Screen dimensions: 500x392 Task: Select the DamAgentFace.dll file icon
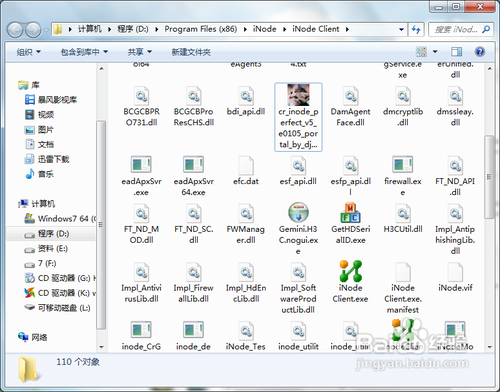point(350,96)
